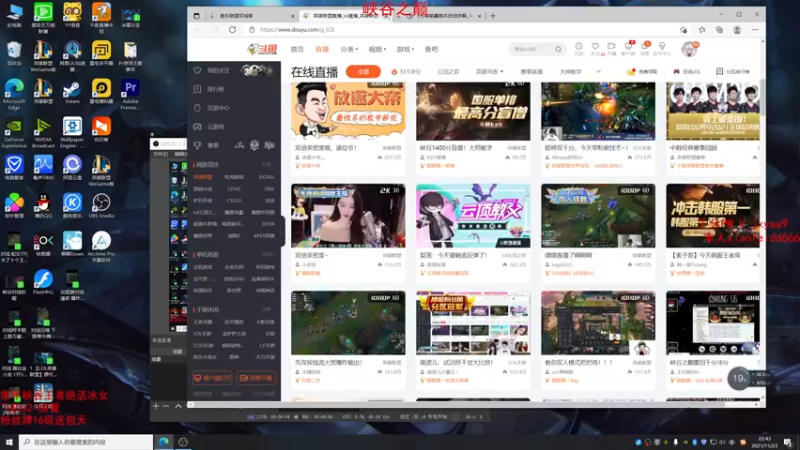
Task: Open the go-live camera icon in header
Action: [611, 48]
